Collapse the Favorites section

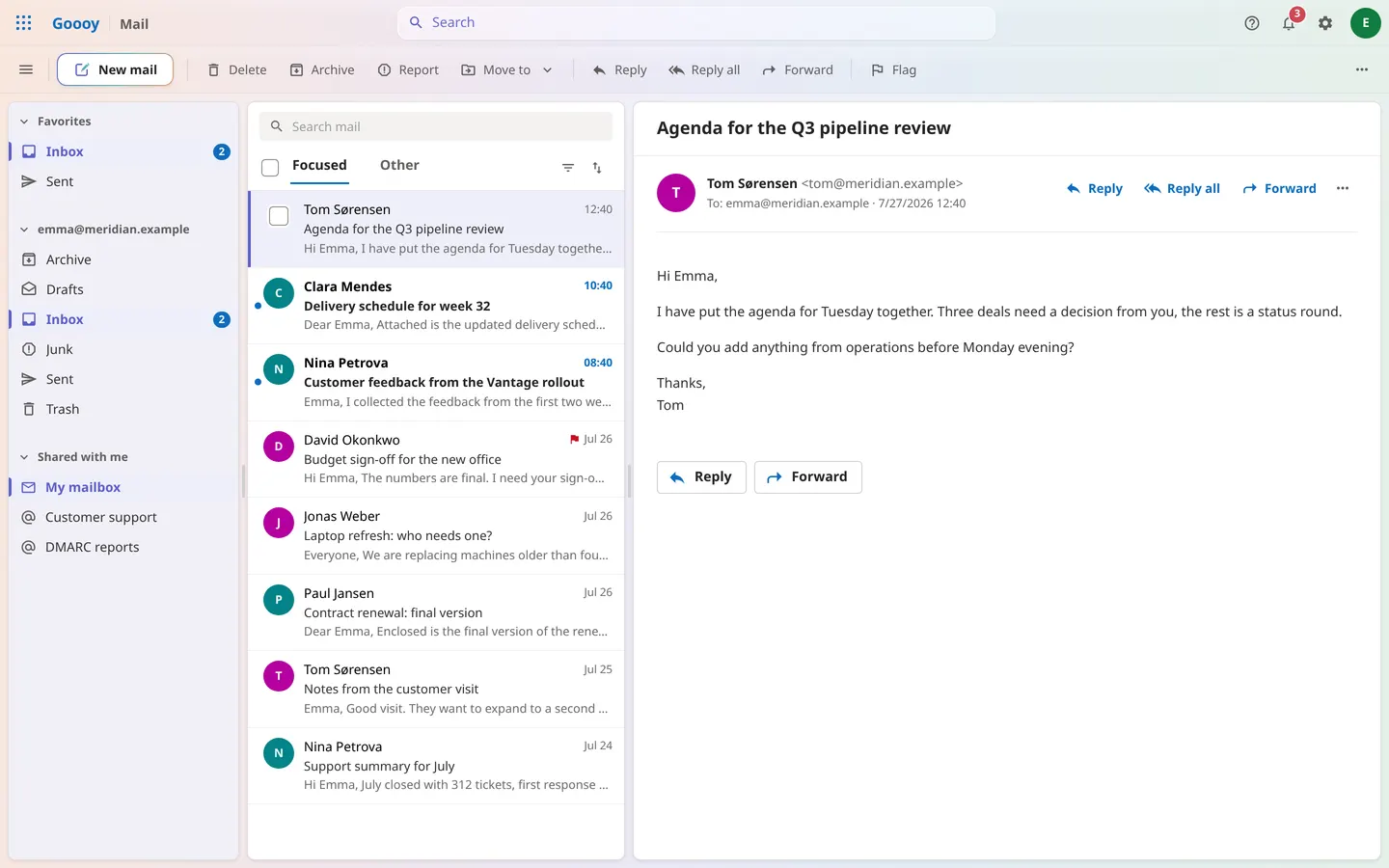(24, 122)
